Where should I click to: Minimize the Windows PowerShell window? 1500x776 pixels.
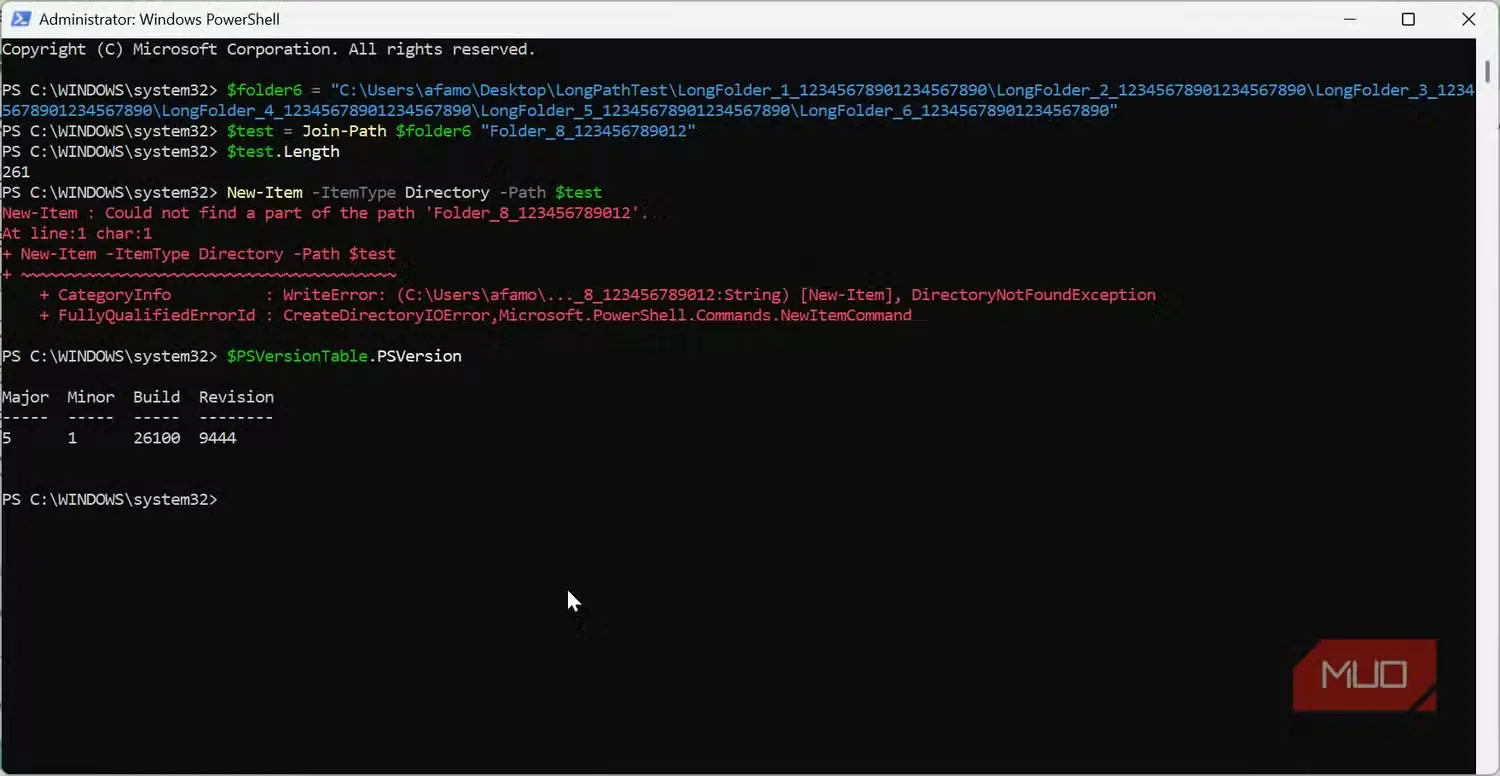pos(1348,19)
